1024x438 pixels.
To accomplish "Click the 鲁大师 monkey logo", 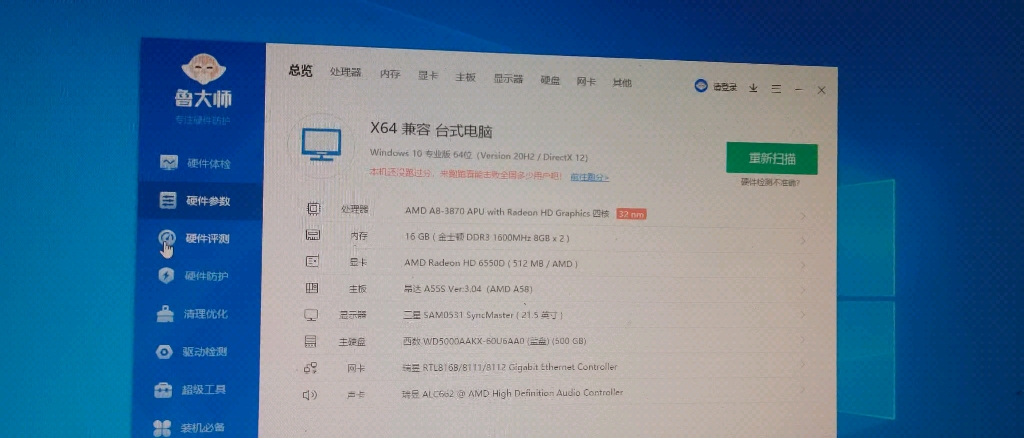I will (204, 69).
